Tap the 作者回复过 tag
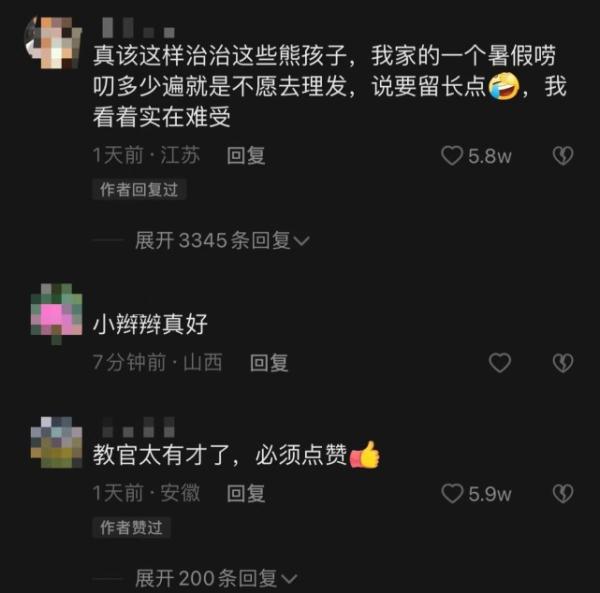 tap(139, 189)
